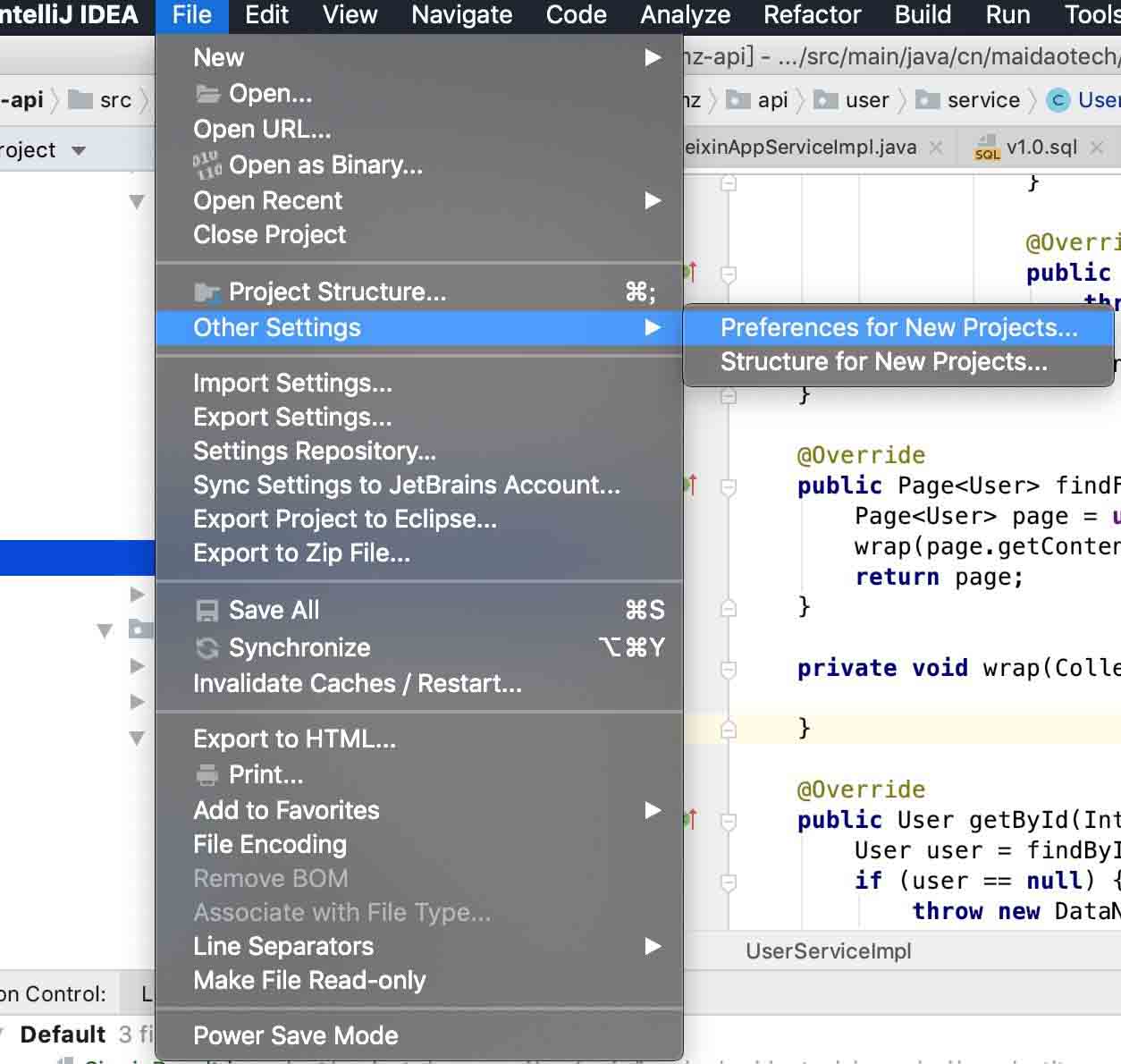Toggle Power Save Mode in the File menu
Viewport: 1121px width, 1064px height.
click(x=419, y=1035)
